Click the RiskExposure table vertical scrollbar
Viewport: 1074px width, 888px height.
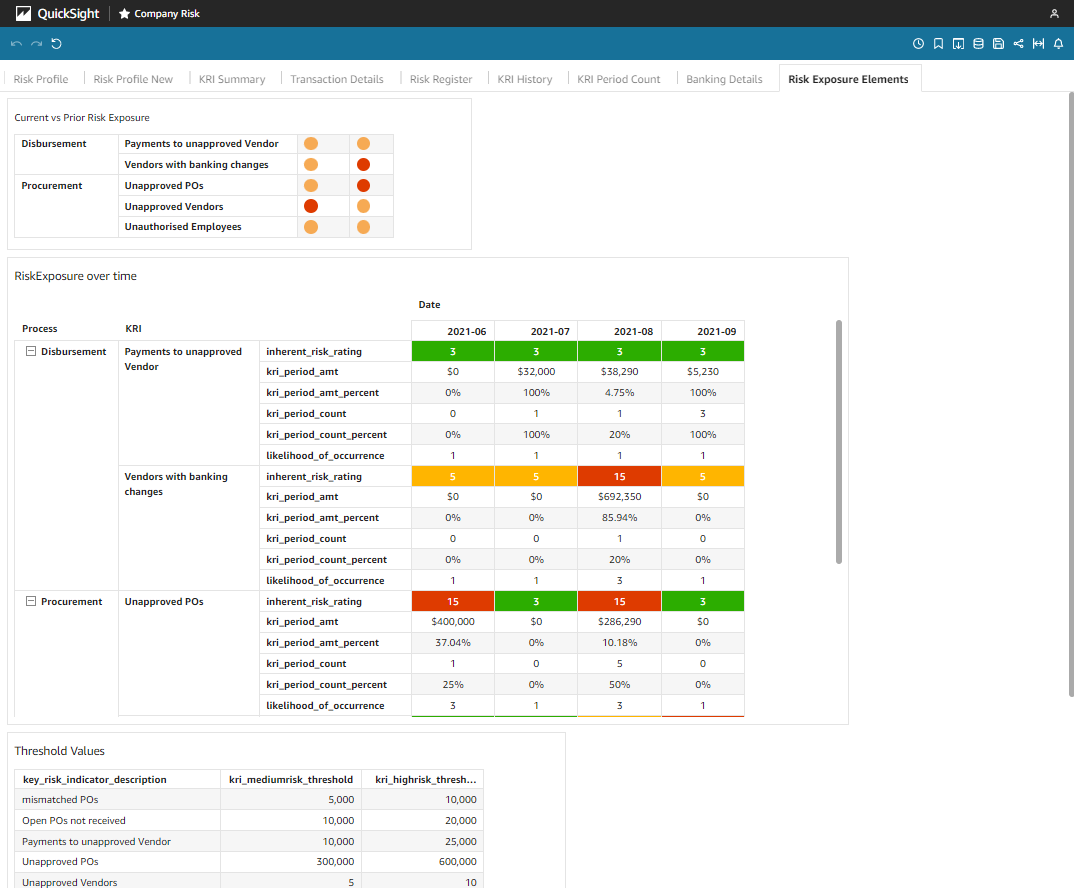pyautogui.click(x=839, y=442)
